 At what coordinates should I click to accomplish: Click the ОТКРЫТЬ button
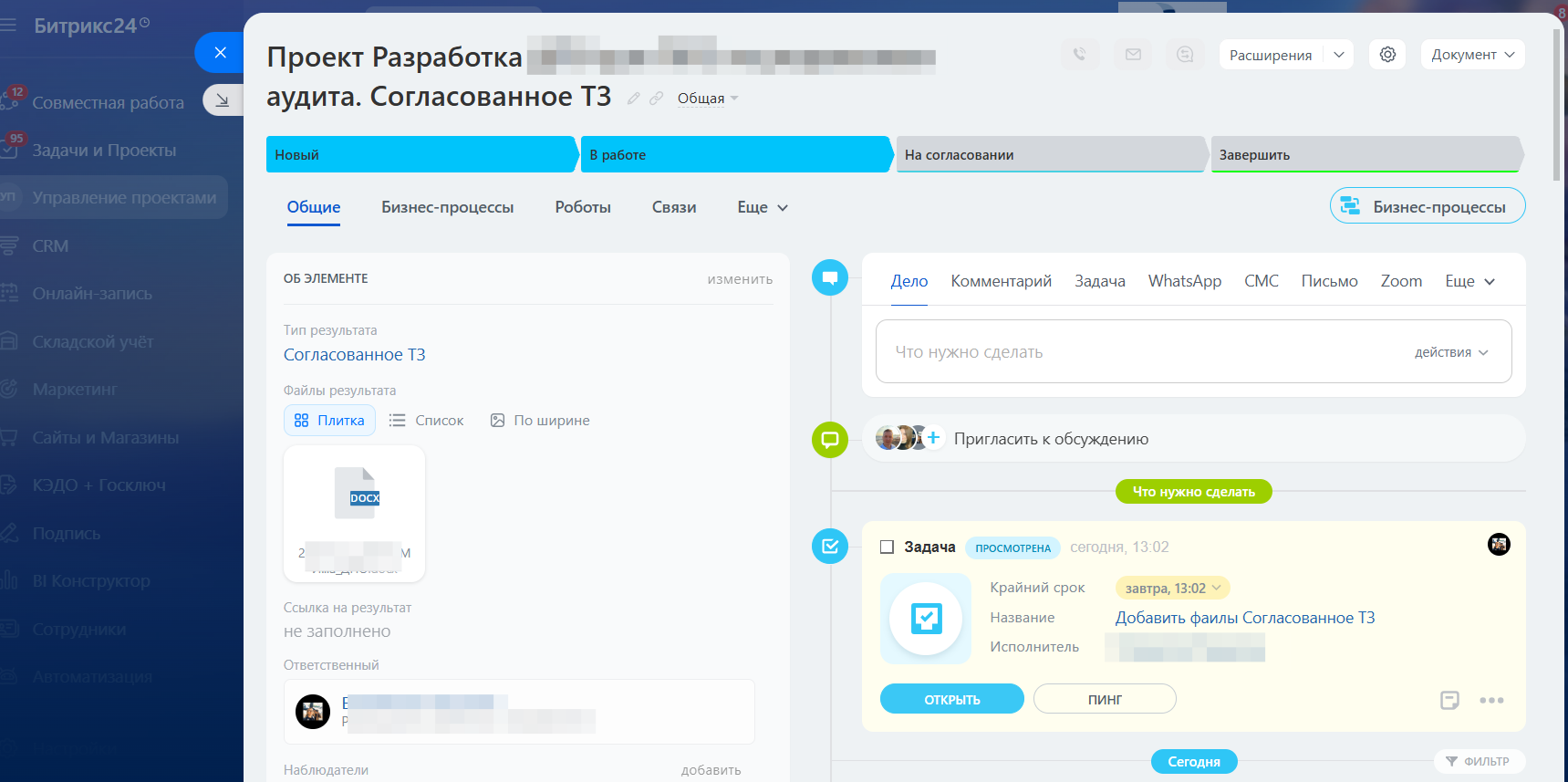coord(951,699)
